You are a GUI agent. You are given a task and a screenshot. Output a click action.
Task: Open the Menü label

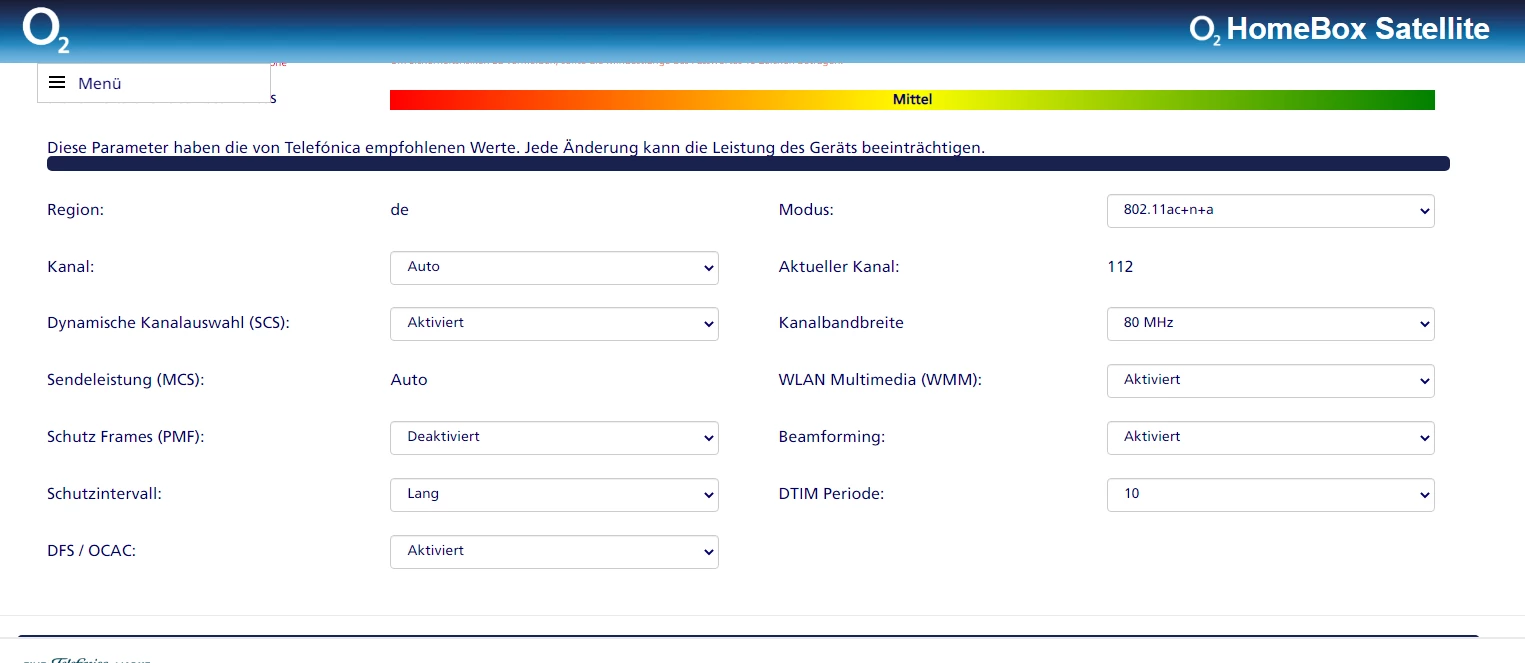[x=100, y=84]
